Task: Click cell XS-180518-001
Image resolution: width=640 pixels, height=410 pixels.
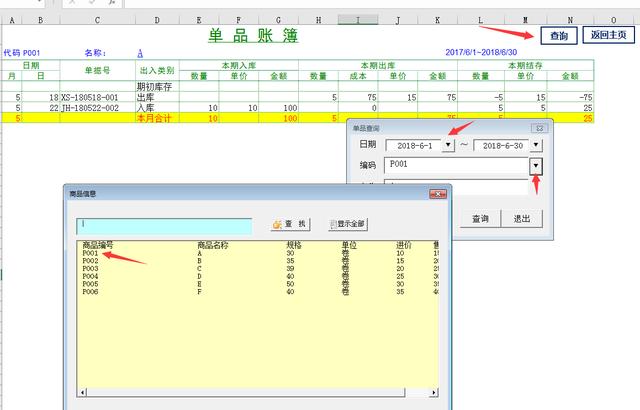Action: (98, 98)
